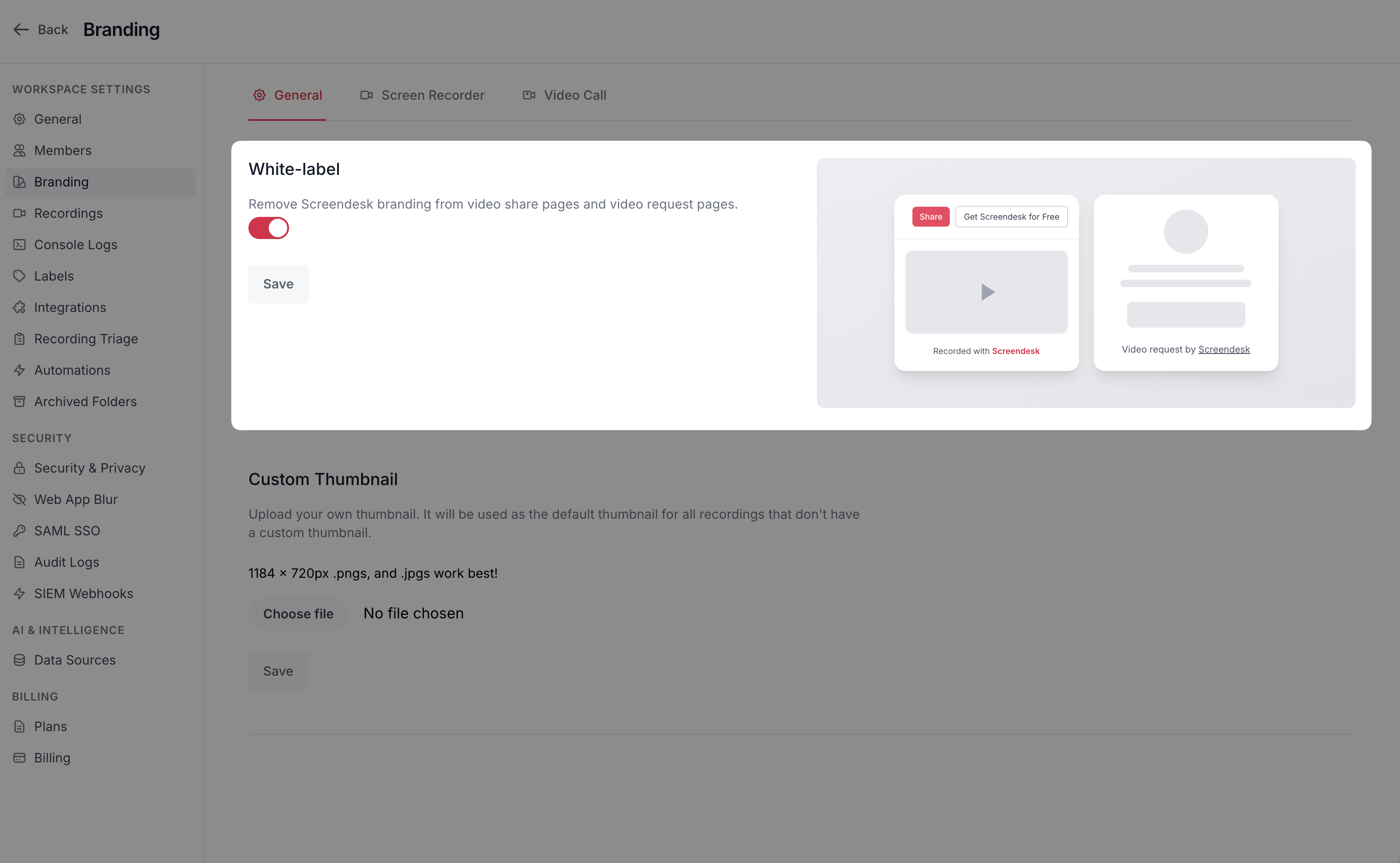1400x863 pixels.
Task: Open Archived Folders in the sidebar
Action: [85, 402]
